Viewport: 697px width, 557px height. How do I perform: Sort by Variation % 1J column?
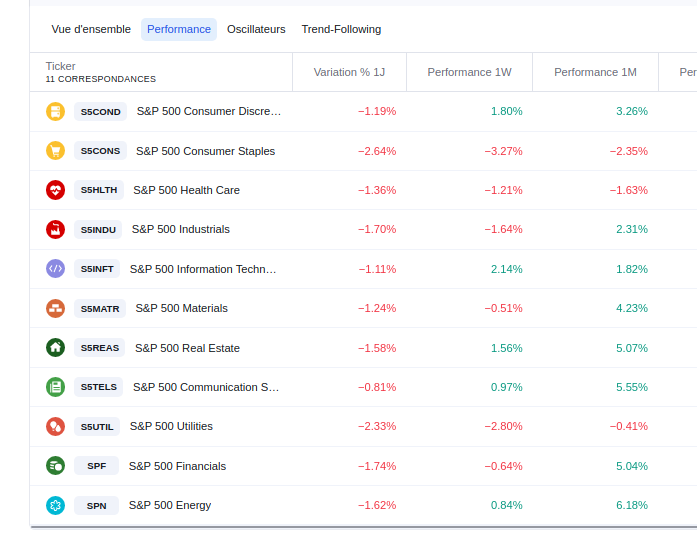[349, 72]
